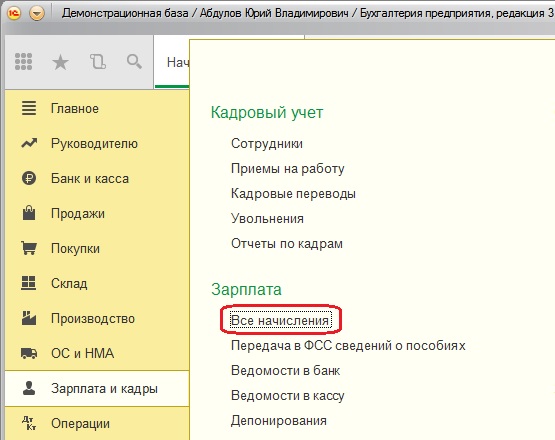Click the truck icon for ОС и НМА
The width and height of the screenshot is (555, 440).
tap(29, 353)
